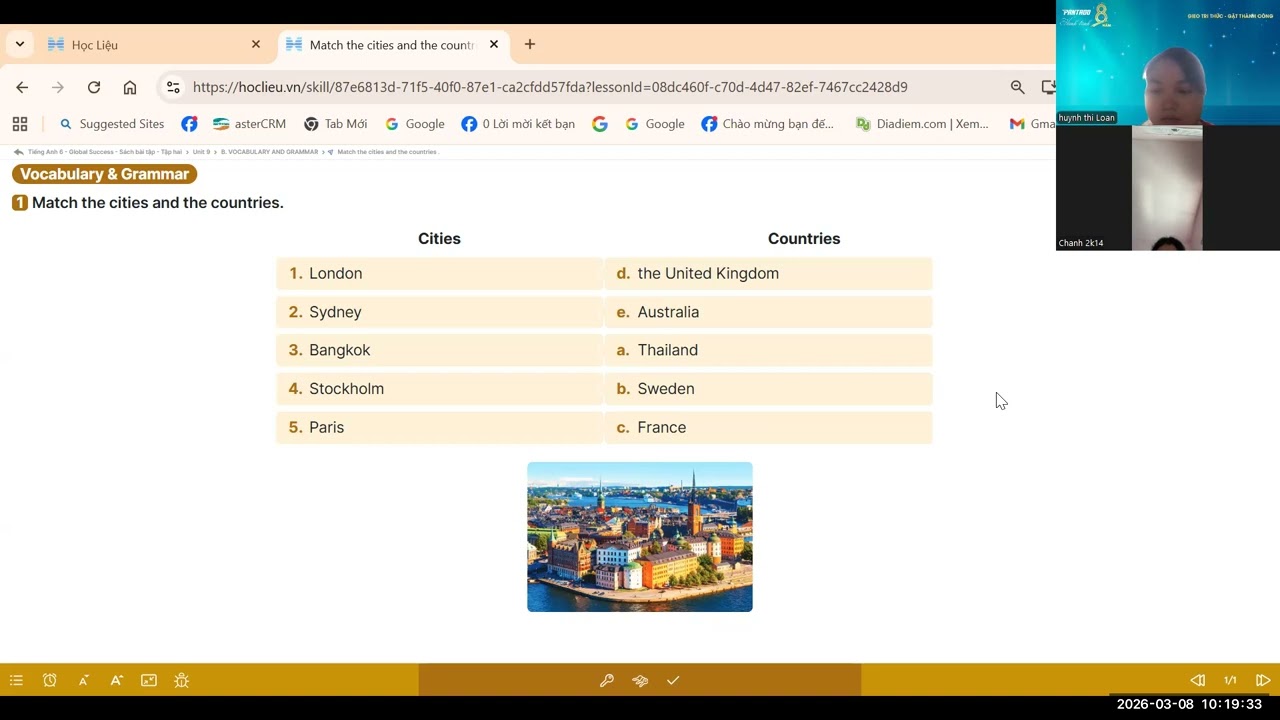Screen dimensions: 1280x720
Task: Open the asterCRM bookmark
Action: 249,124
